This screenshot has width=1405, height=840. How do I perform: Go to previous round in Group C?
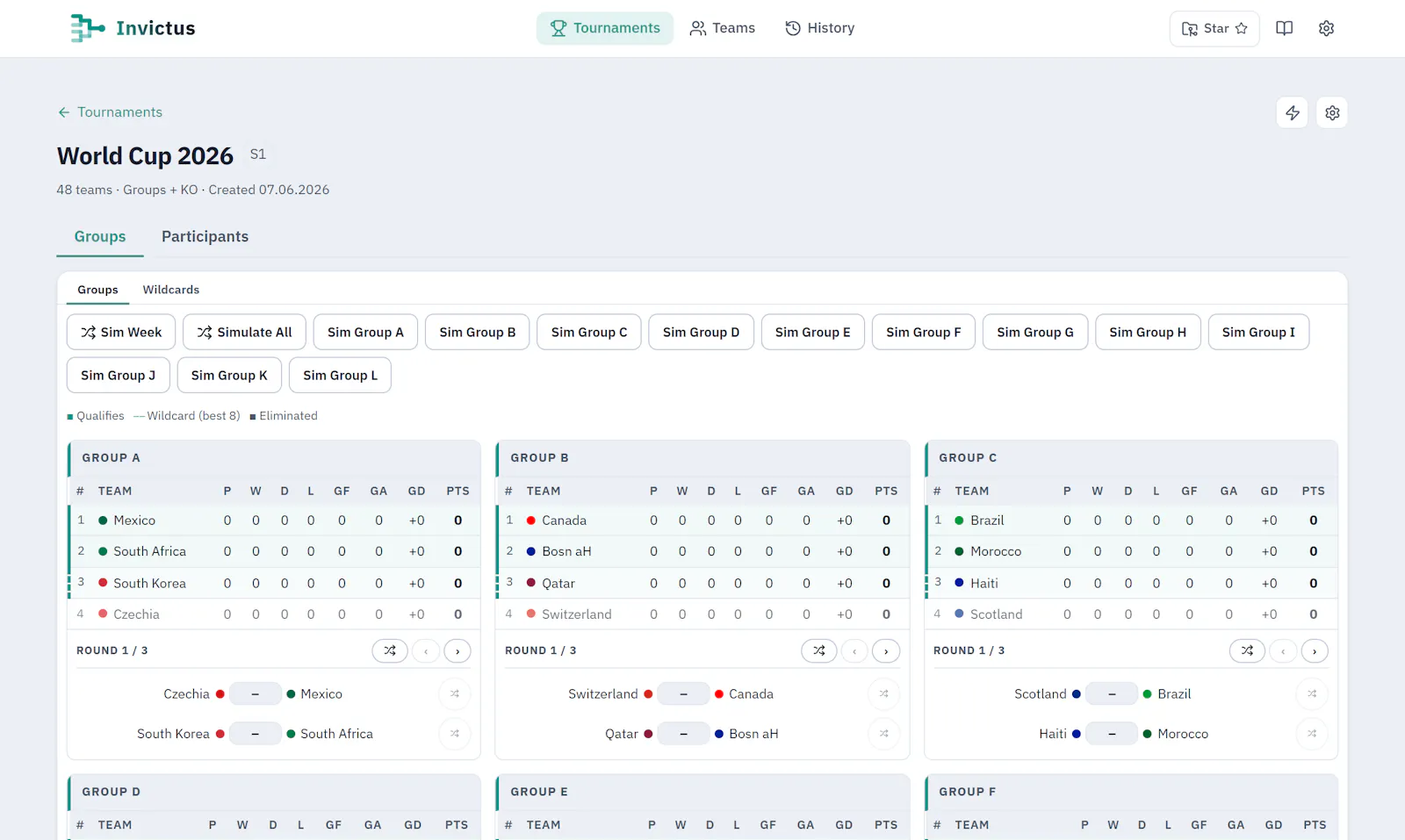(x=1283, y=650)
